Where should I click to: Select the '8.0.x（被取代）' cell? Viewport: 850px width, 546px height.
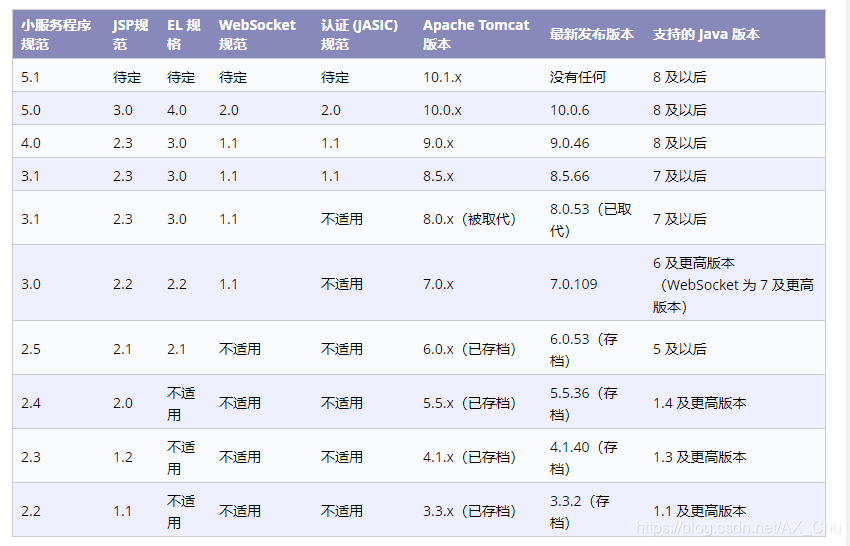click(x=469, y=219)
